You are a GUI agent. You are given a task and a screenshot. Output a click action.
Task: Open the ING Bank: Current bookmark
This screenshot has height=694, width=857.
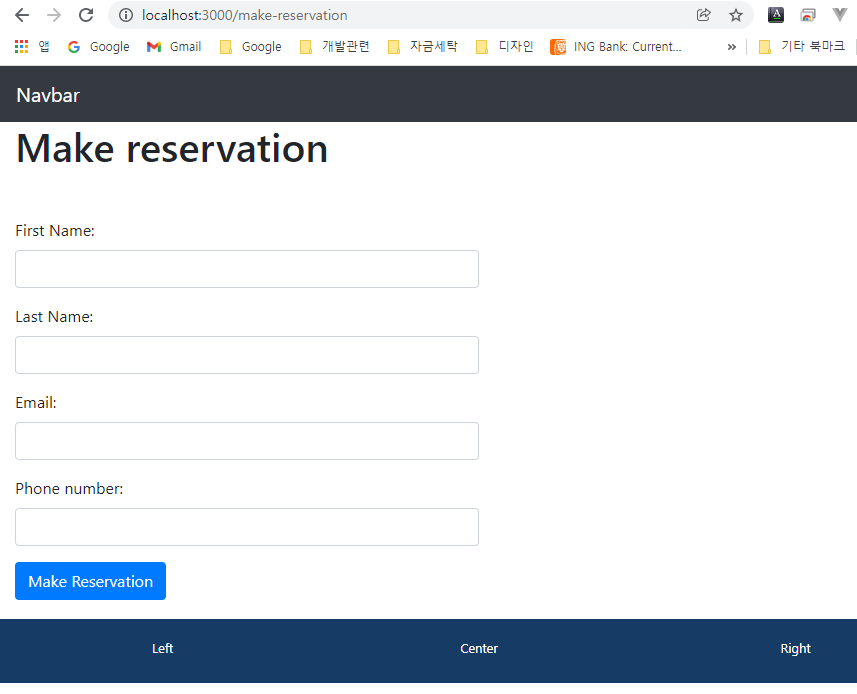coord(616,47)
